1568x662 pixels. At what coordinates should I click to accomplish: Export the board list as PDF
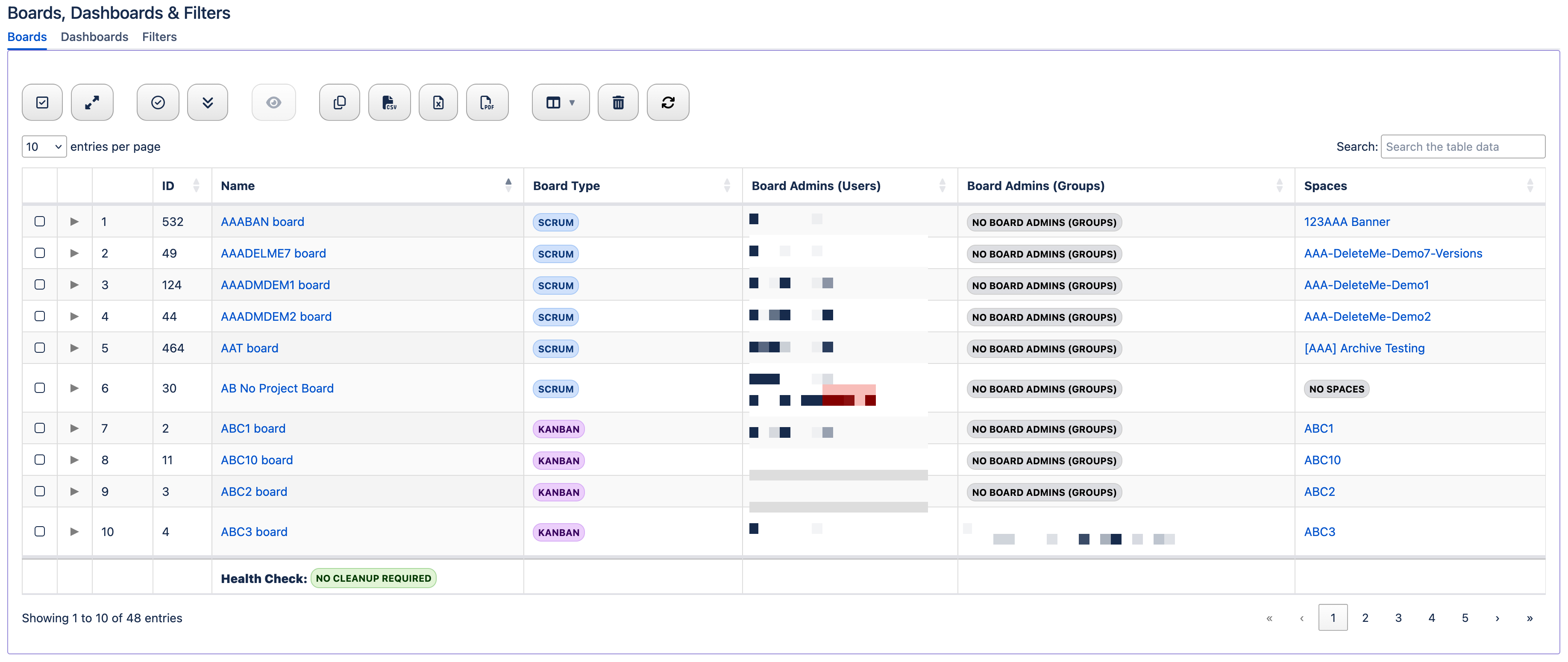[x=487, y=102]
